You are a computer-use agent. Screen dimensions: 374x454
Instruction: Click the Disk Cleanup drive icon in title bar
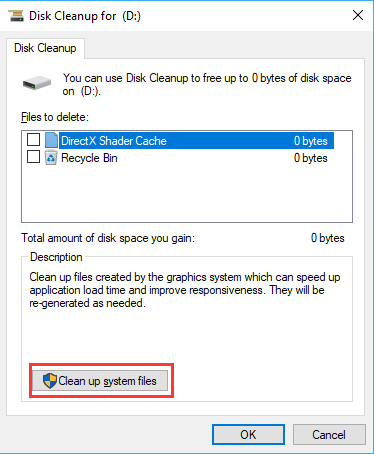(x=16, y=16)
